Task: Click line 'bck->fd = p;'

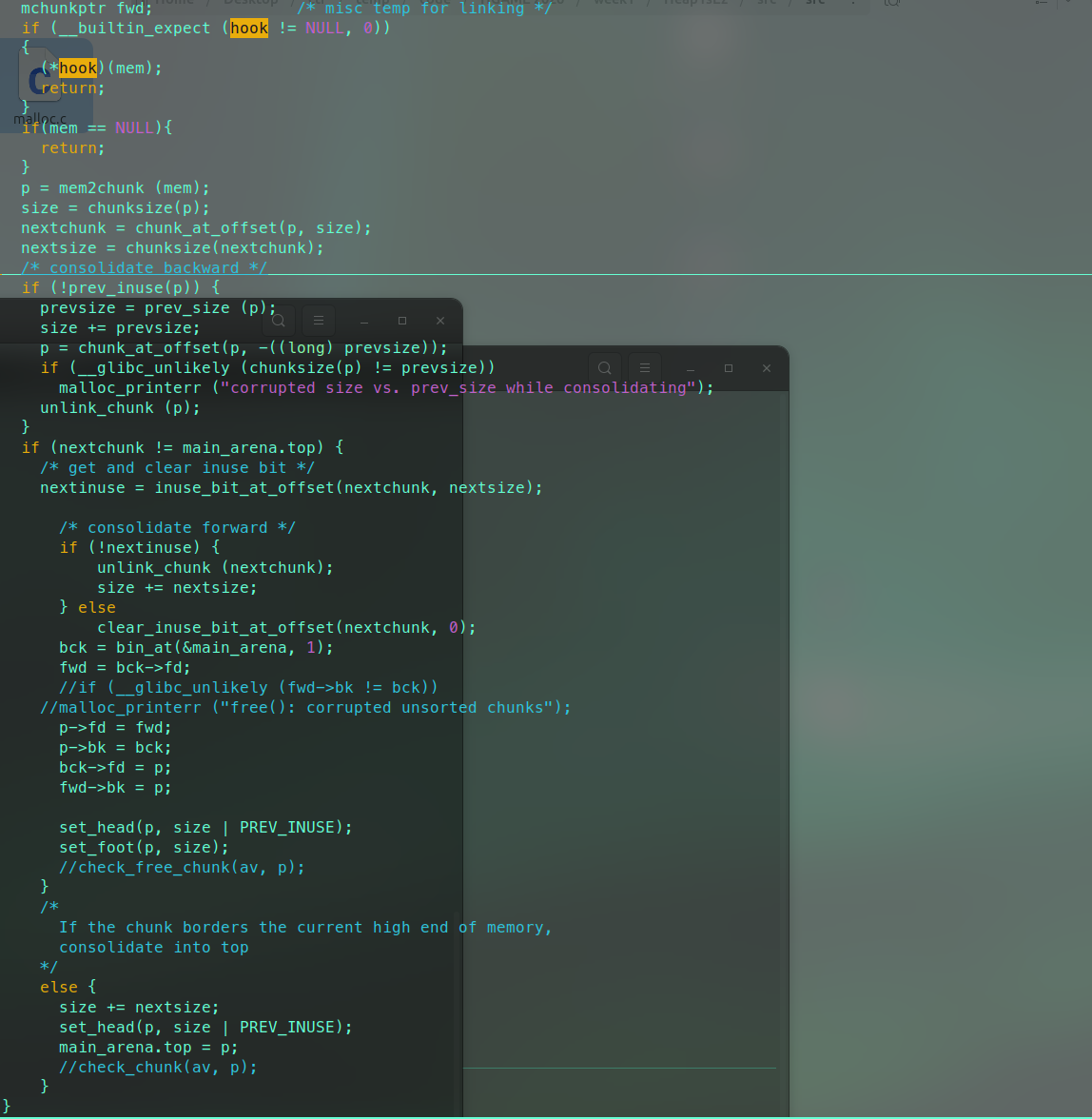Action: [x=115, y=768]
